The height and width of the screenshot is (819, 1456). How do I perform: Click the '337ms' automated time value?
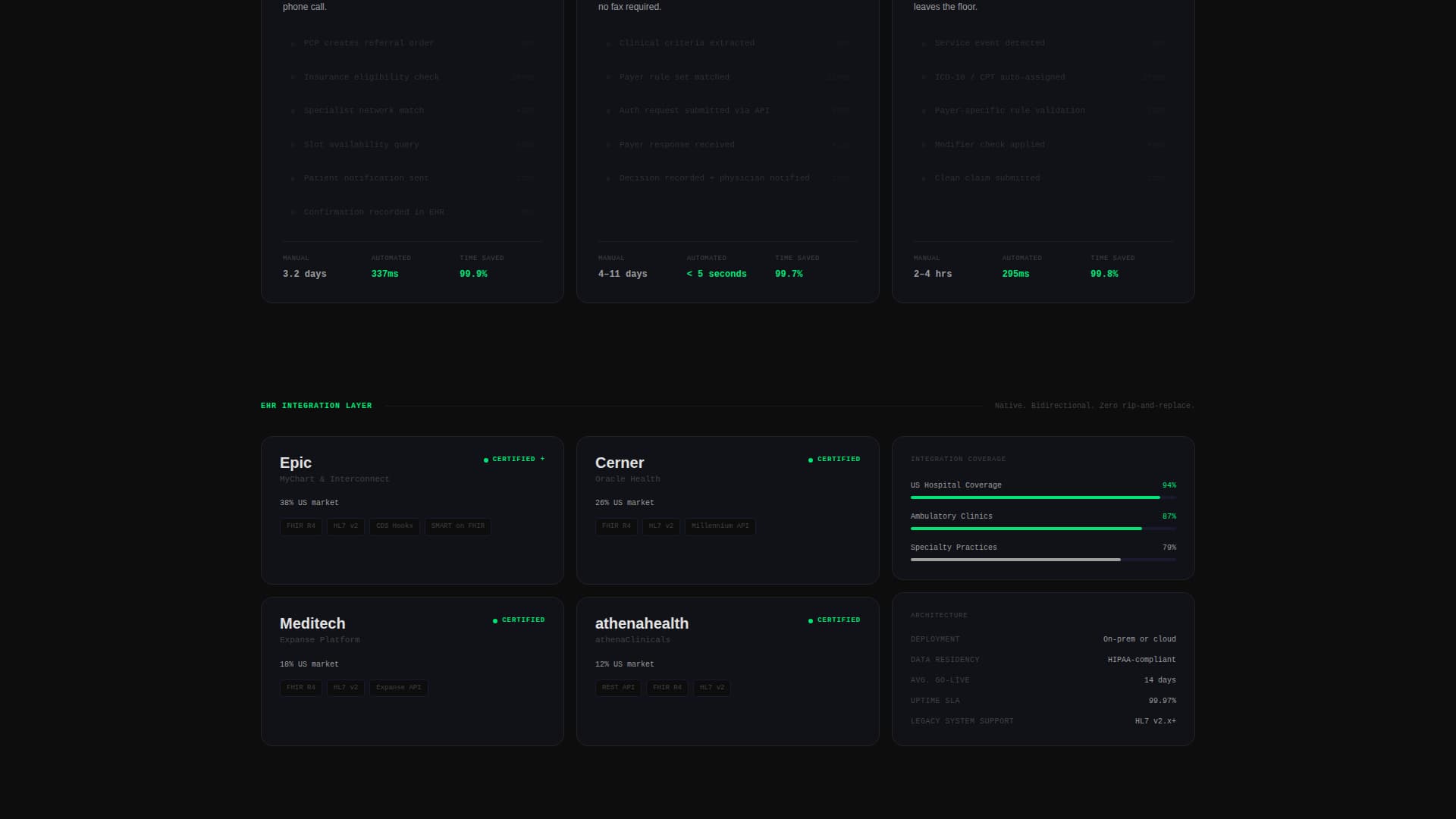pos(384,275)
